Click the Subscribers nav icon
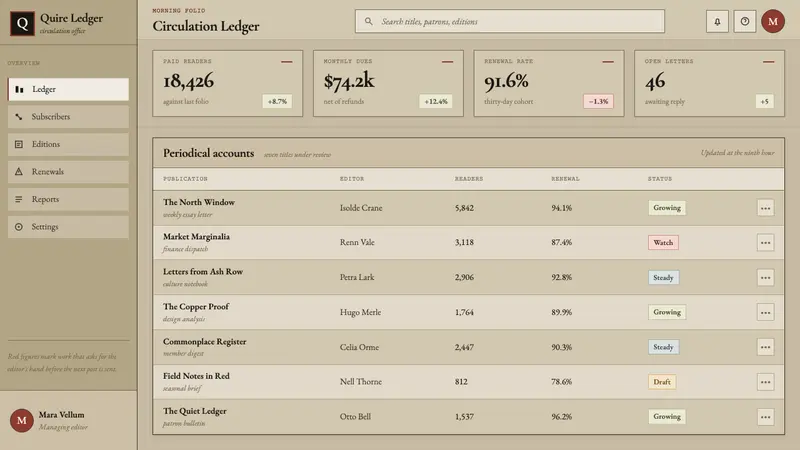The image size is (800, 450). click(19, 117)
